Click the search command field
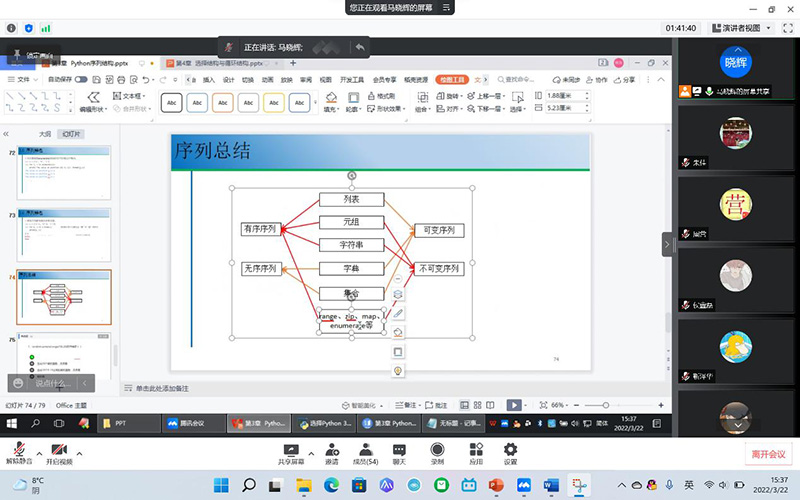This screenshot has width=800, height=500. pos(516,80)
